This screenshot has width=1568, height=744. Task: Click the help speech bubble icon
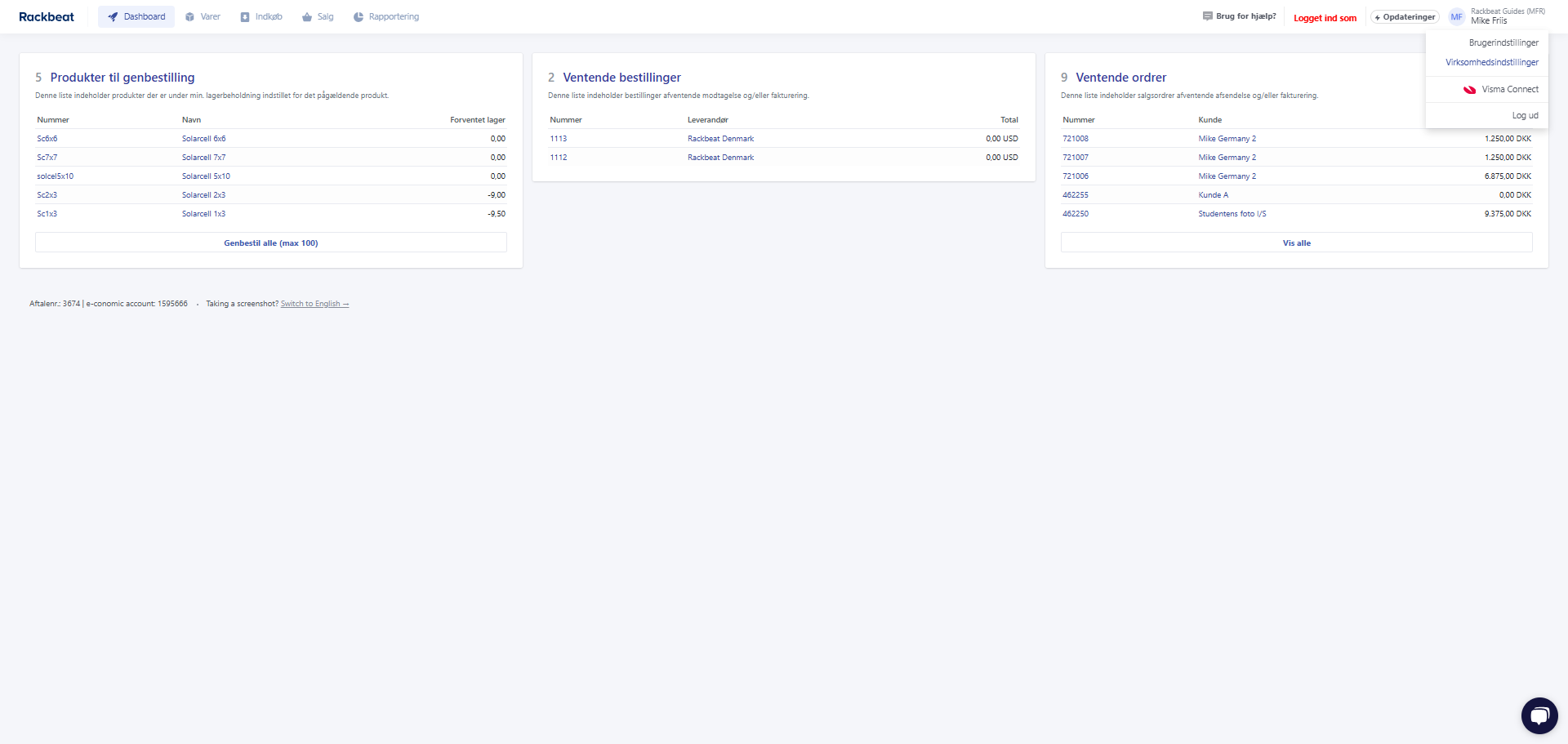coord(1207,16)
